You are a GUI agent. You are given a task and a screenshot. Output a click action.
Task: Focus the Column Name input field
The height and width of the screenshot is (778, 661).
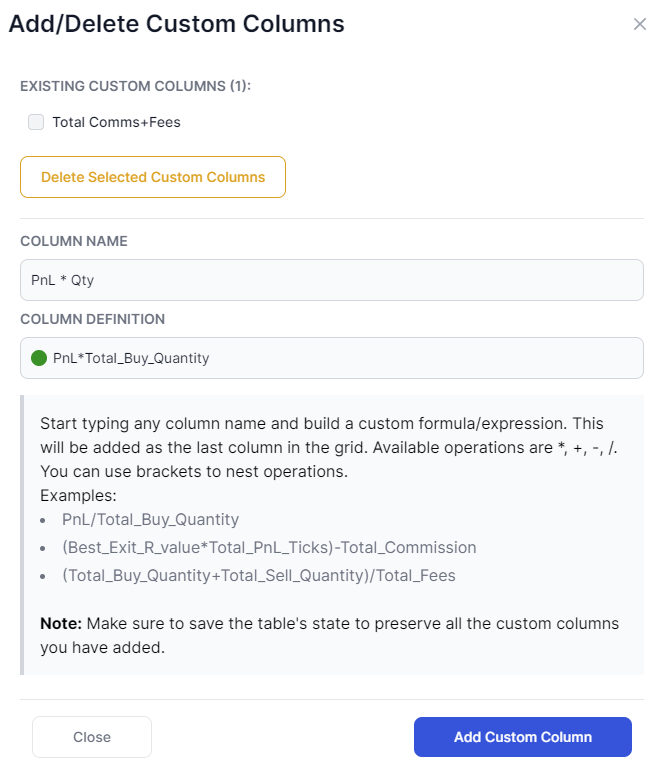pos(331,280)
